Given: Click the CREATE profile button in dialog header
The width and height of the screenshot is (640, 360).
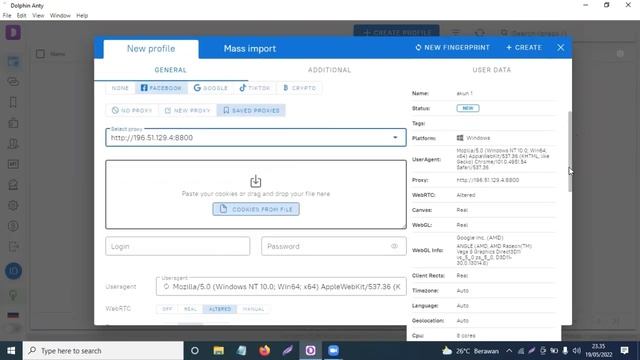Looking at the screenshot, I should (524, 47).
